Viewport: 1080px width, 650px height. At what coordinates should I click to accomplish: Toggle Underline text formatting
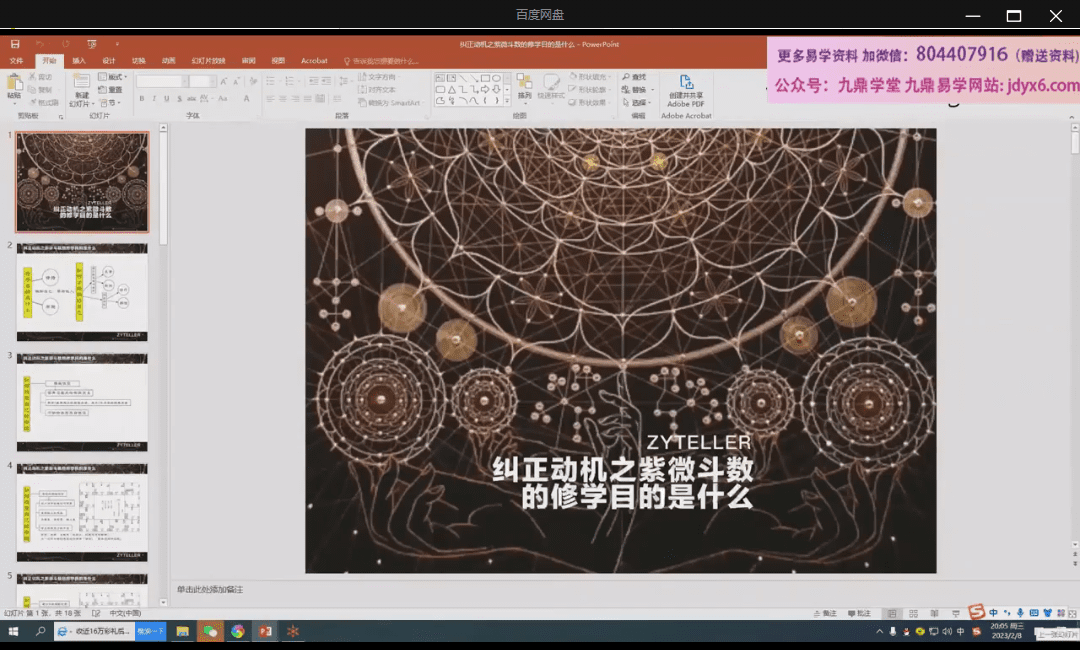pyautogui.click(x=166, y=99)
